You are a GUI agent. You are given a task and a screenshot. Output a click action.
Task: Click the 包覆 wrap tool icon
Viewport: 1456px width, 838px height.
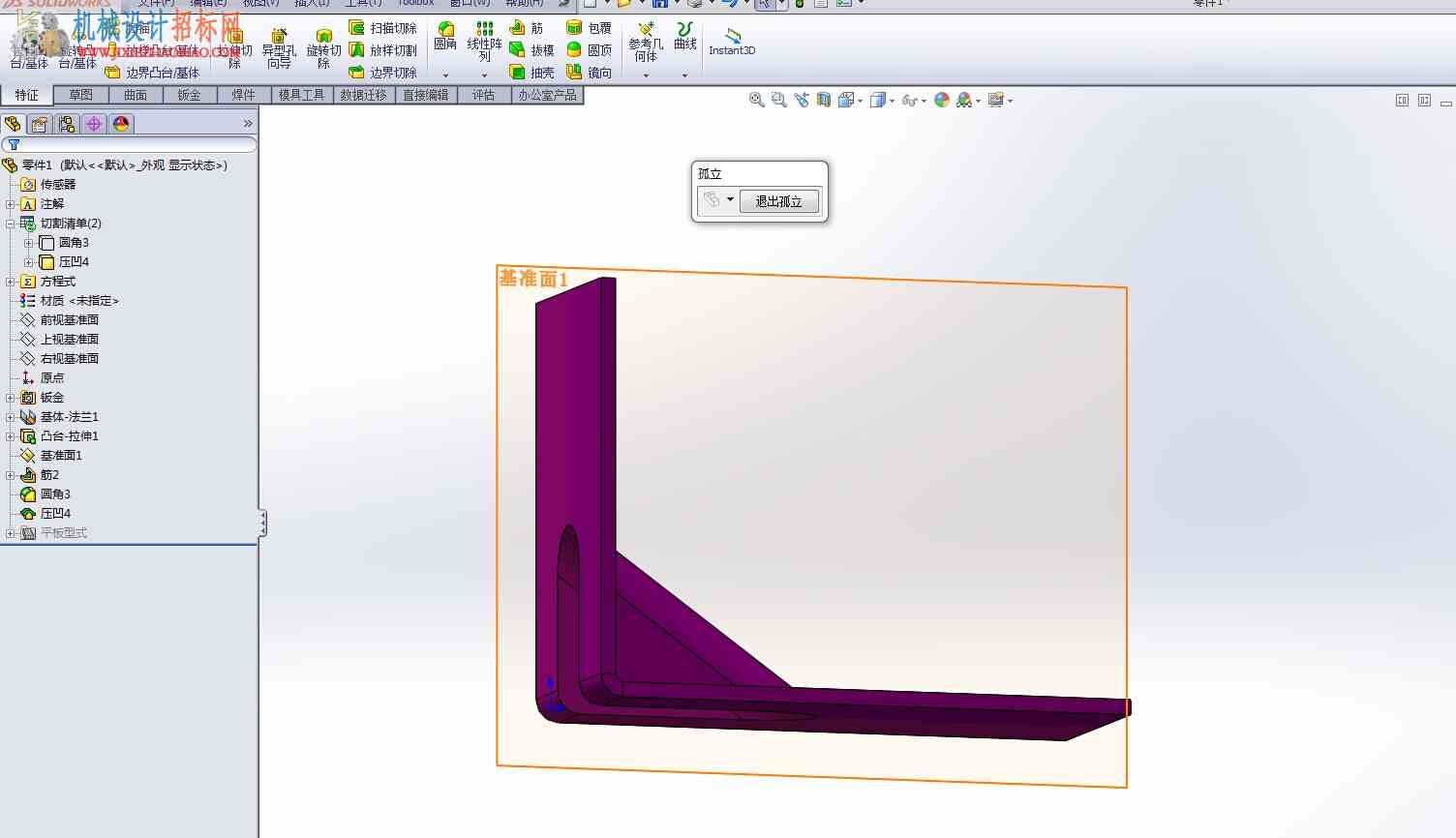tap(574, 28)
